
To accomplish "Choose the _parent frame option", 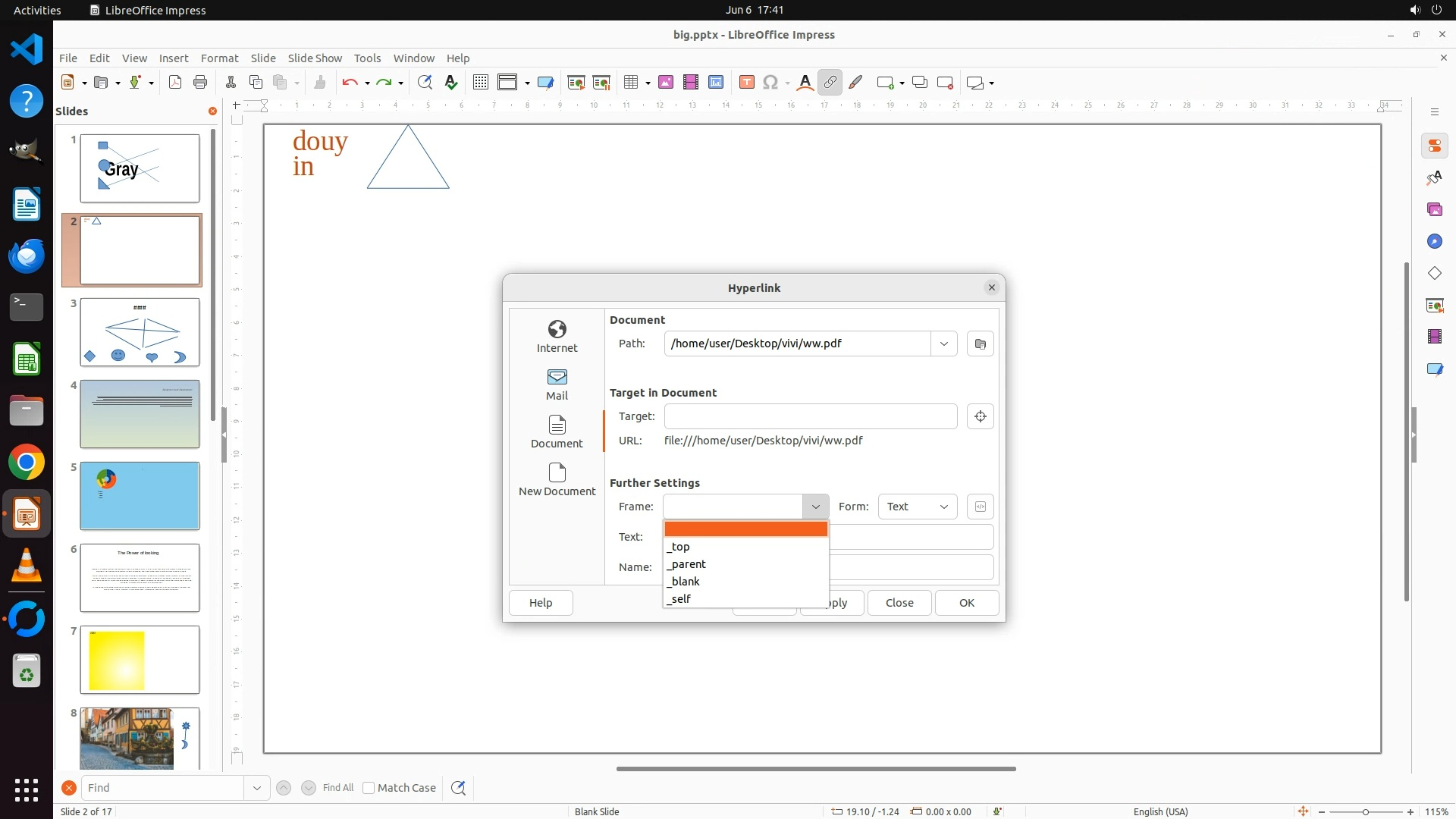I will 686,564.
